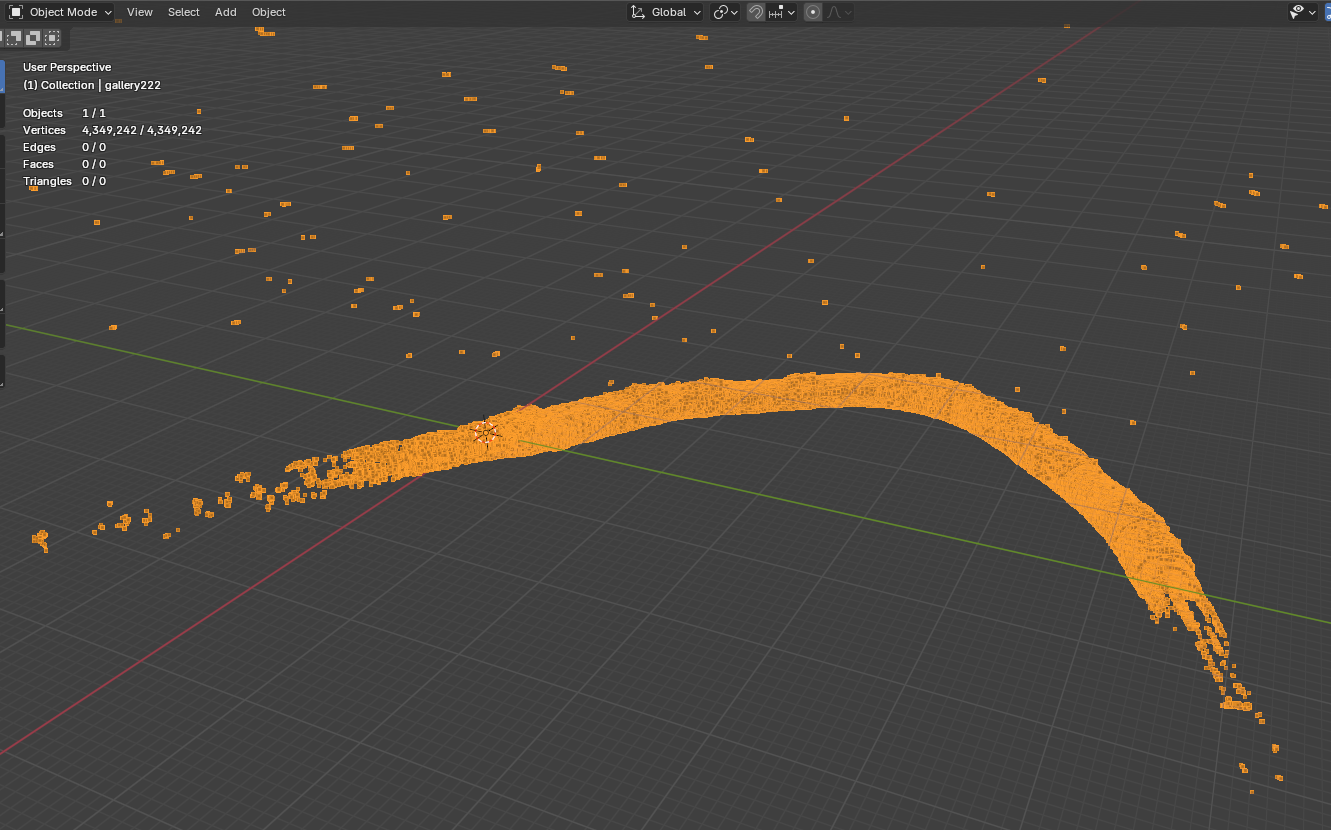Open the selectability and visibility popover
This screenshot has width=1331, height=830.
point(1303,12)
